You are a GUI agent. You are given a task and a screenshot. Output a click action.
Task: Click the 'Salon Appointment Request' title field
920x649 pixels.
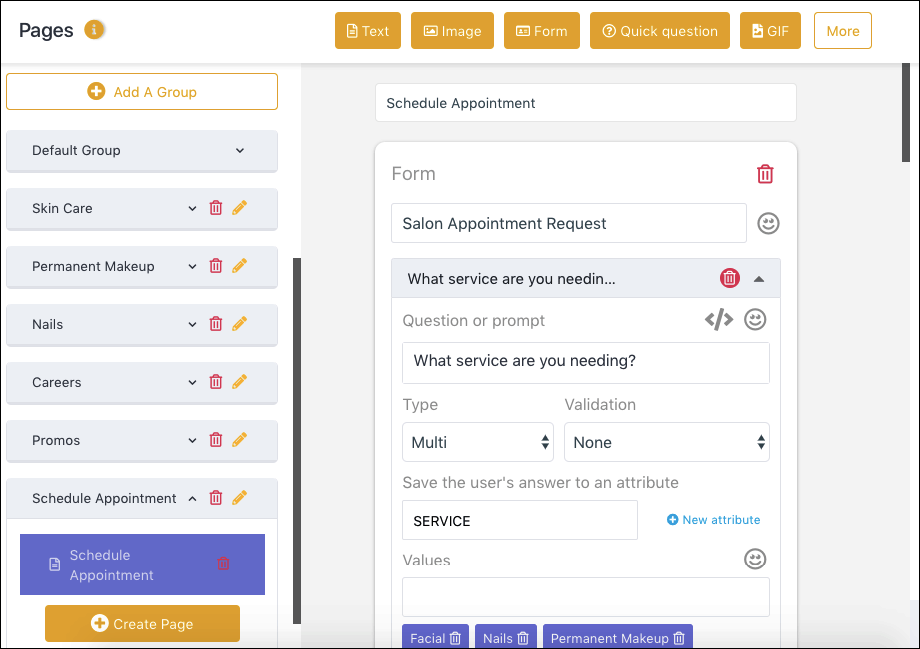click(x=569, y=223)
